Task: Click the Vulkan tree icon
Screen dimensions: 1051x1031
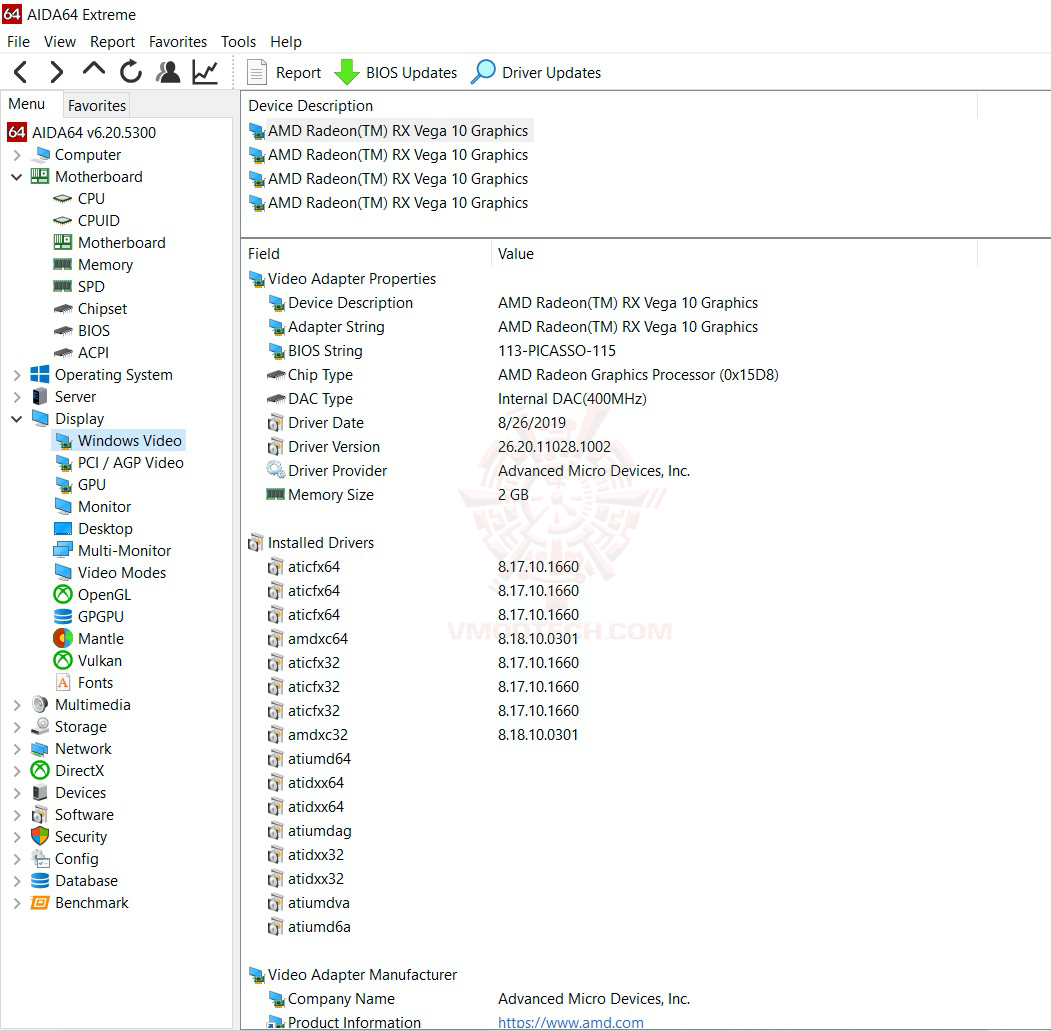Action: pyautogui.click(x=63, y=661)
